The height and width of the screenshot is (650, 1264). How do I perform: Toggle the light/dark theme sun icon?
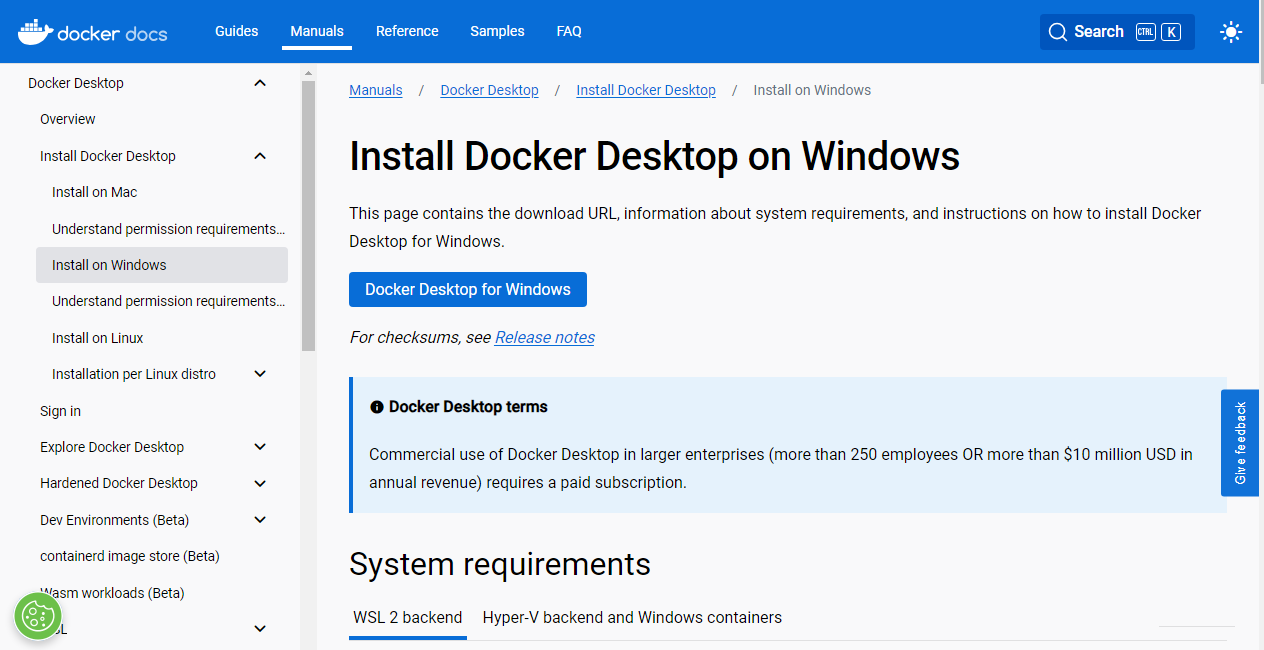(1230, 31)
